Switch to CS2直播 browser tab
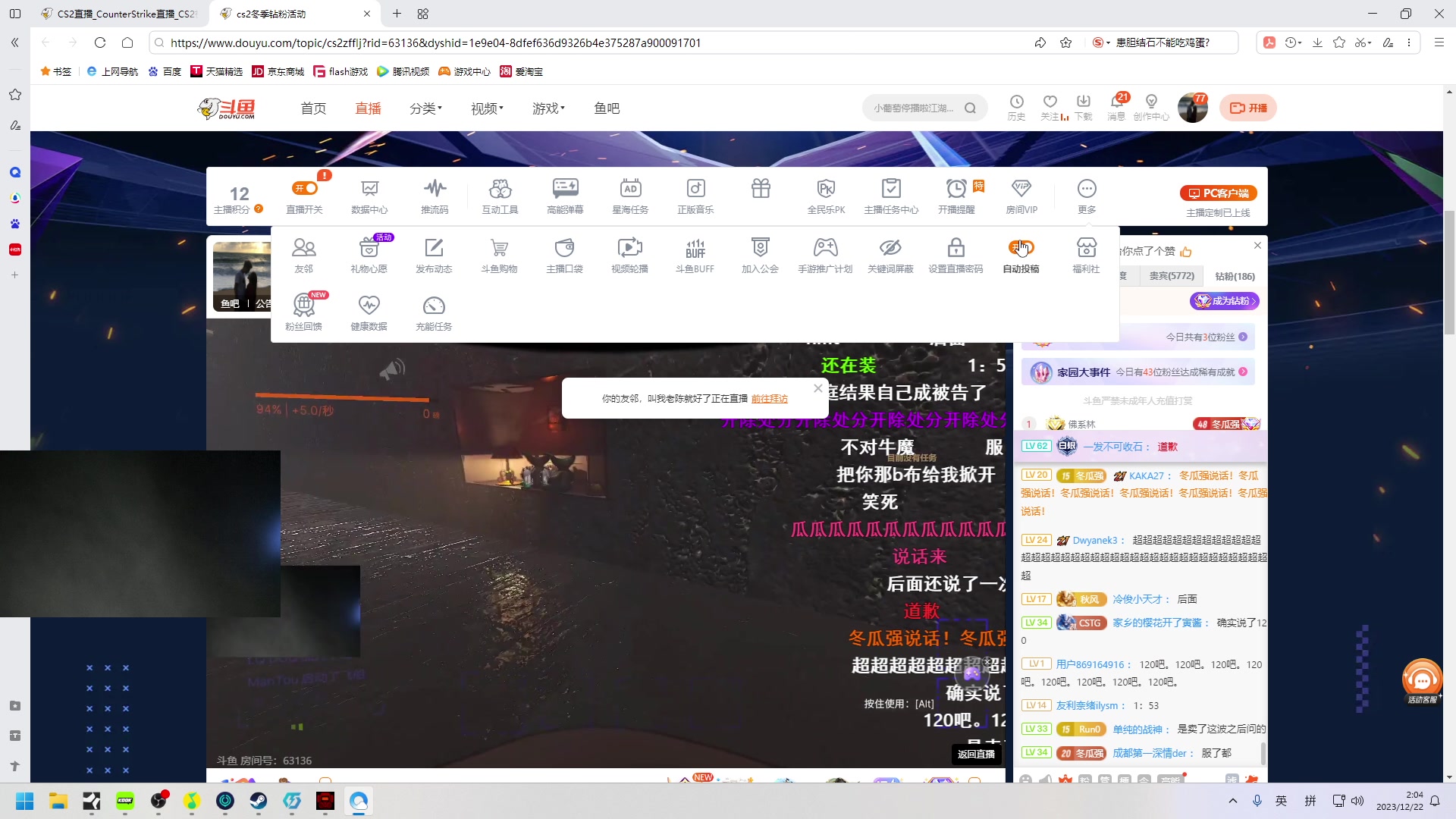This screenshot has width=1456, height=819. 121,14
